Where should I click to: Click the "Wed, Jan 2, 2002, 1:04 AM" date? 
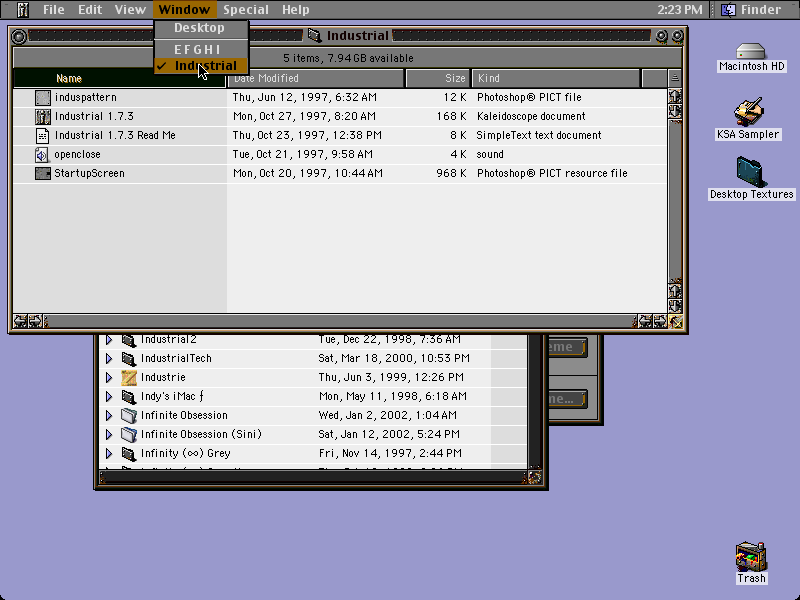point(387,415)
